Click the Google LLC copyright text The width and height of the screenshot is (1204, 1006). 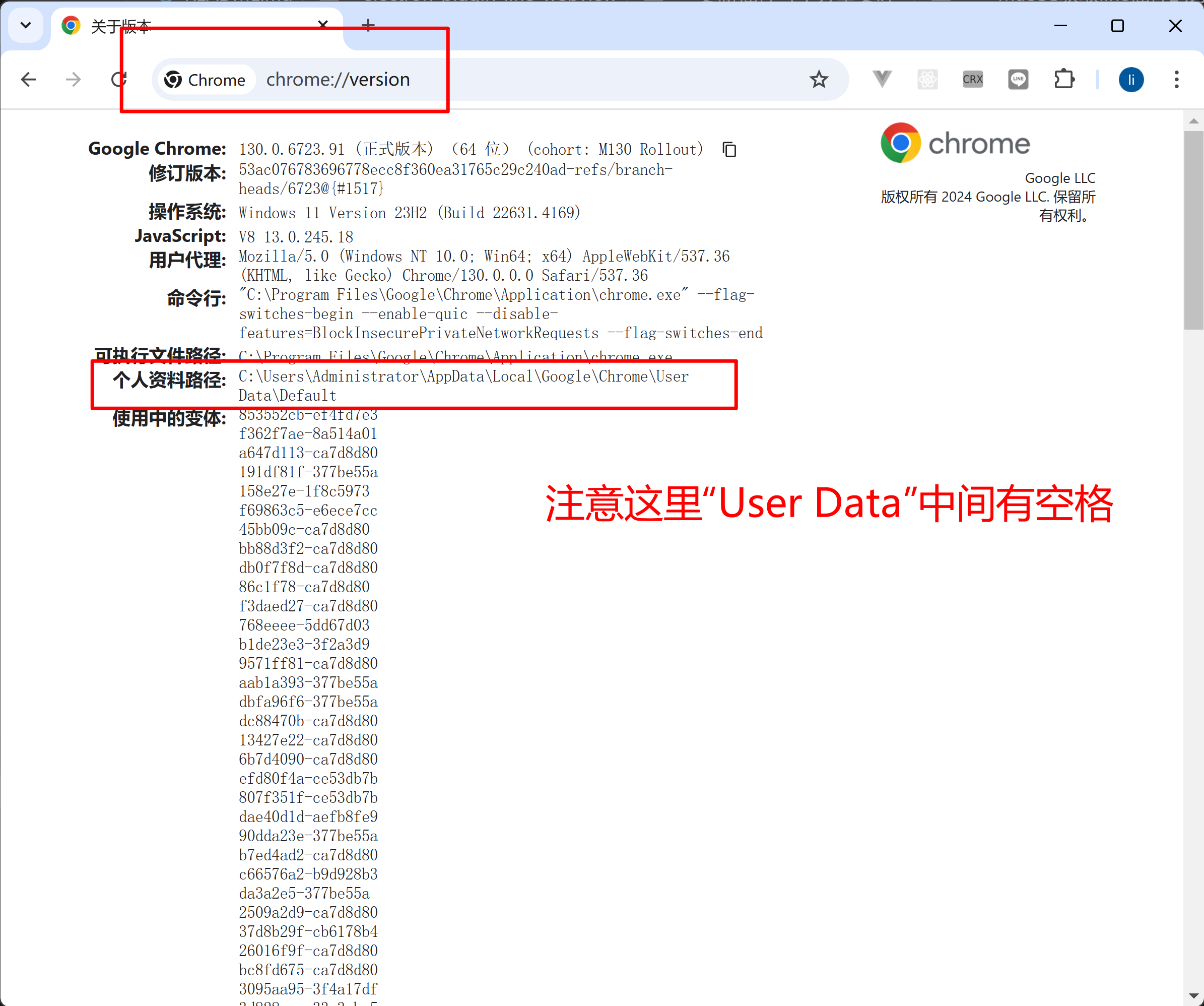click(988, 206)
